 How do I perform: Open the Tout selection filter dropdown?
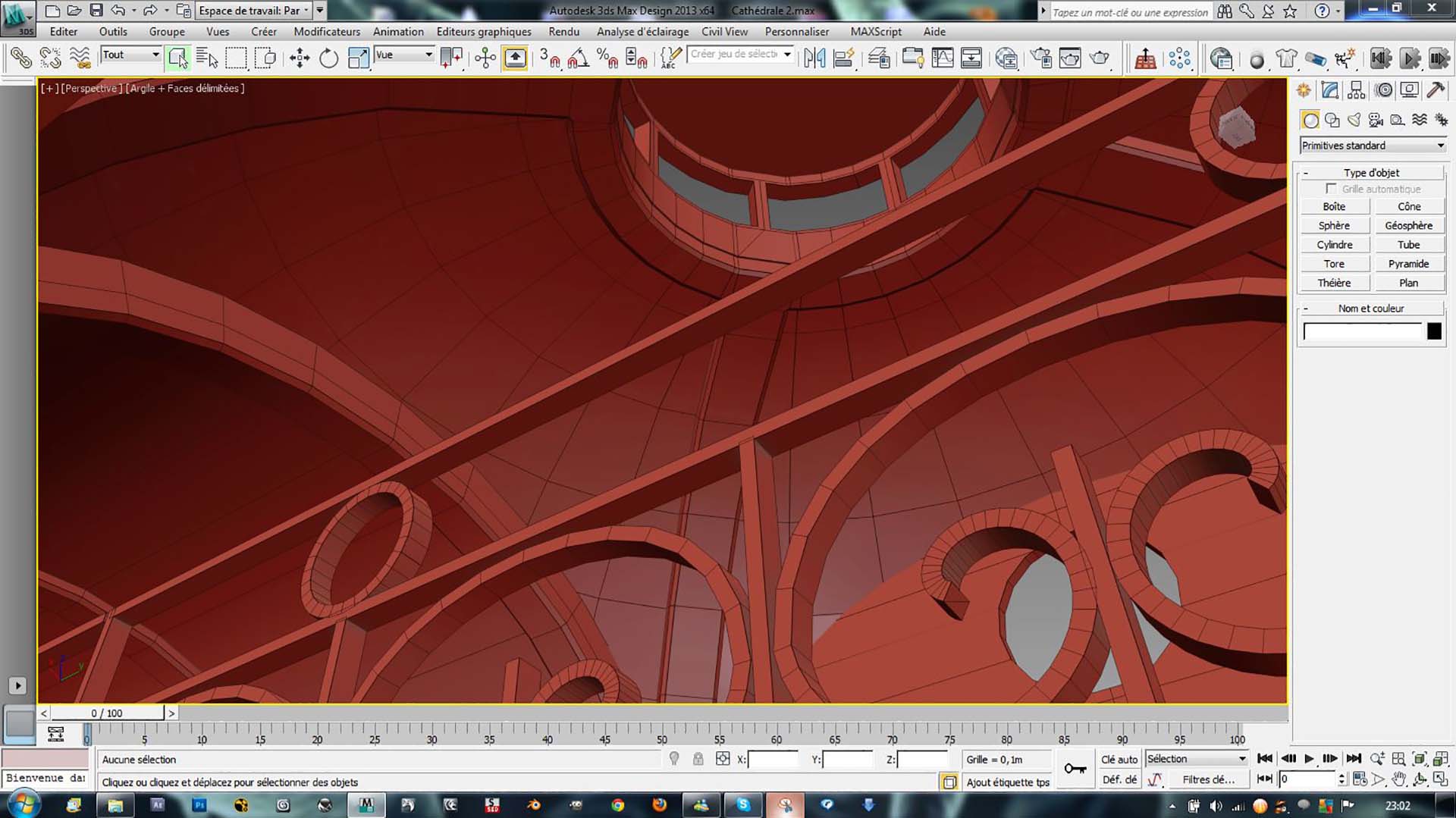click(130, 55)
